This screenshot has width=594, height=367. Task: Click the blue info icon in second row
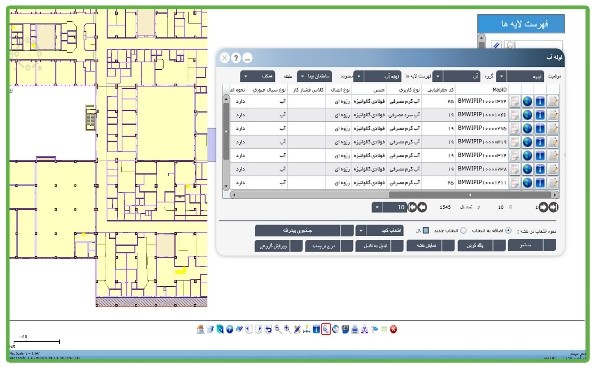pos(540,115)
